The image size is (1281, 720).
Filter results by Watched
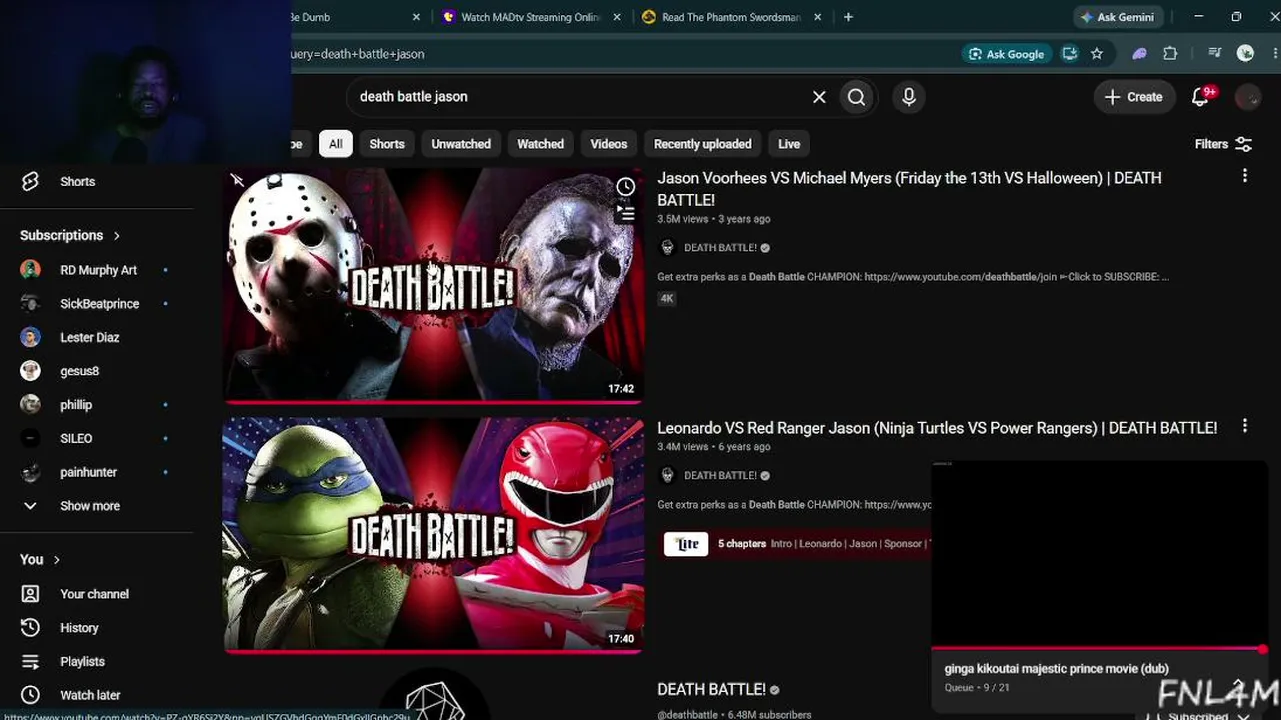(540, 144)
